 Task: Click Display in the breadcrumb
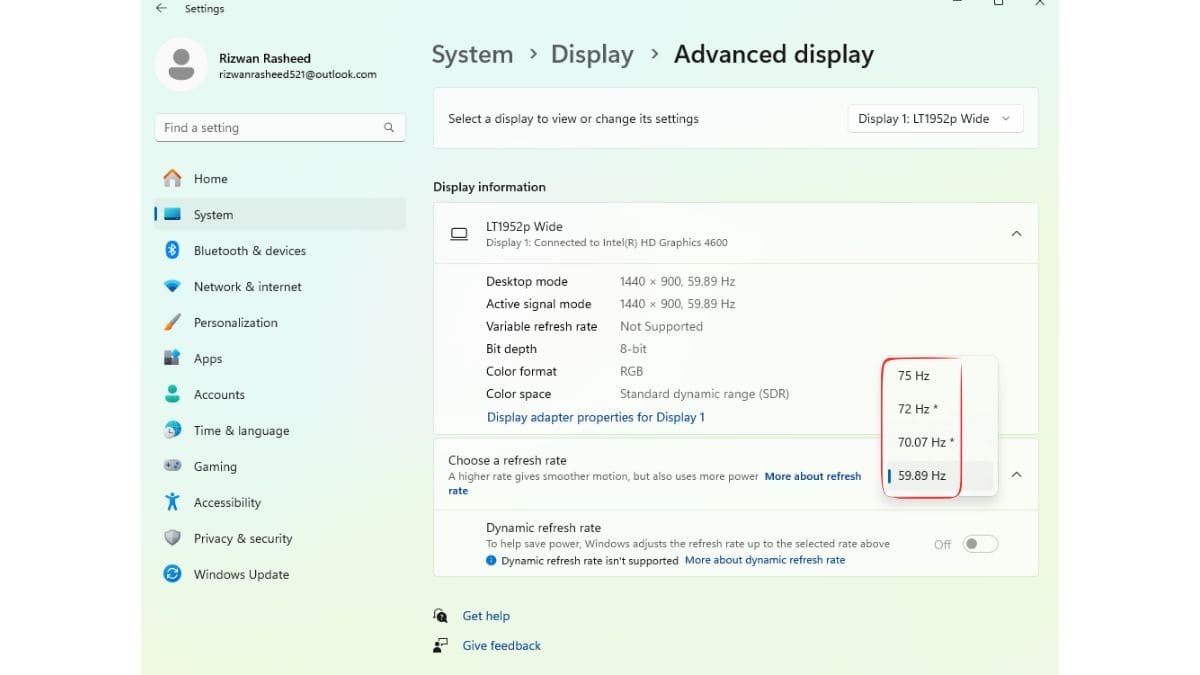[592, 54]
